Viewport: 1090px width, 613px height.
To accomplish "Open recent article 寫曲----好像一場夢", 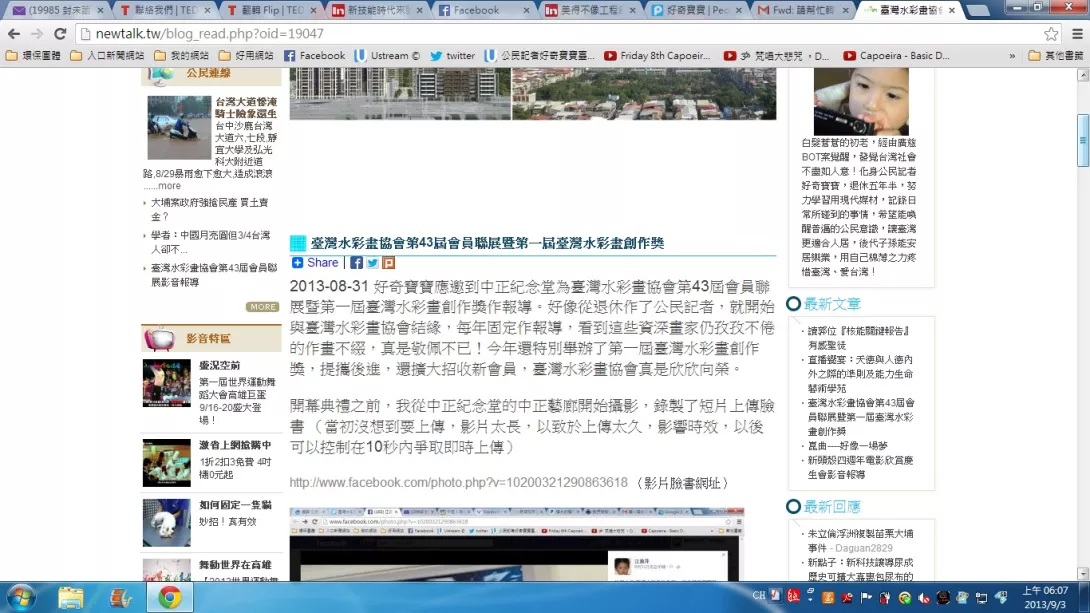I will pos(847,446).
